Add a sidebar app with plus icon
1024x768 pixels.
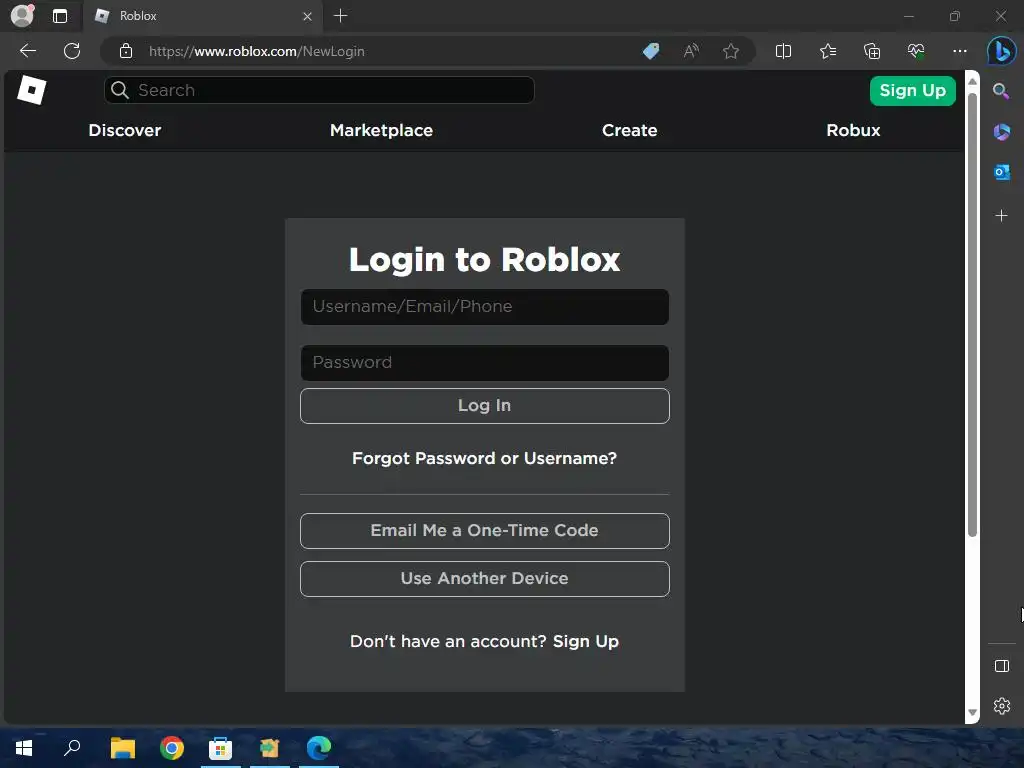1001,216
